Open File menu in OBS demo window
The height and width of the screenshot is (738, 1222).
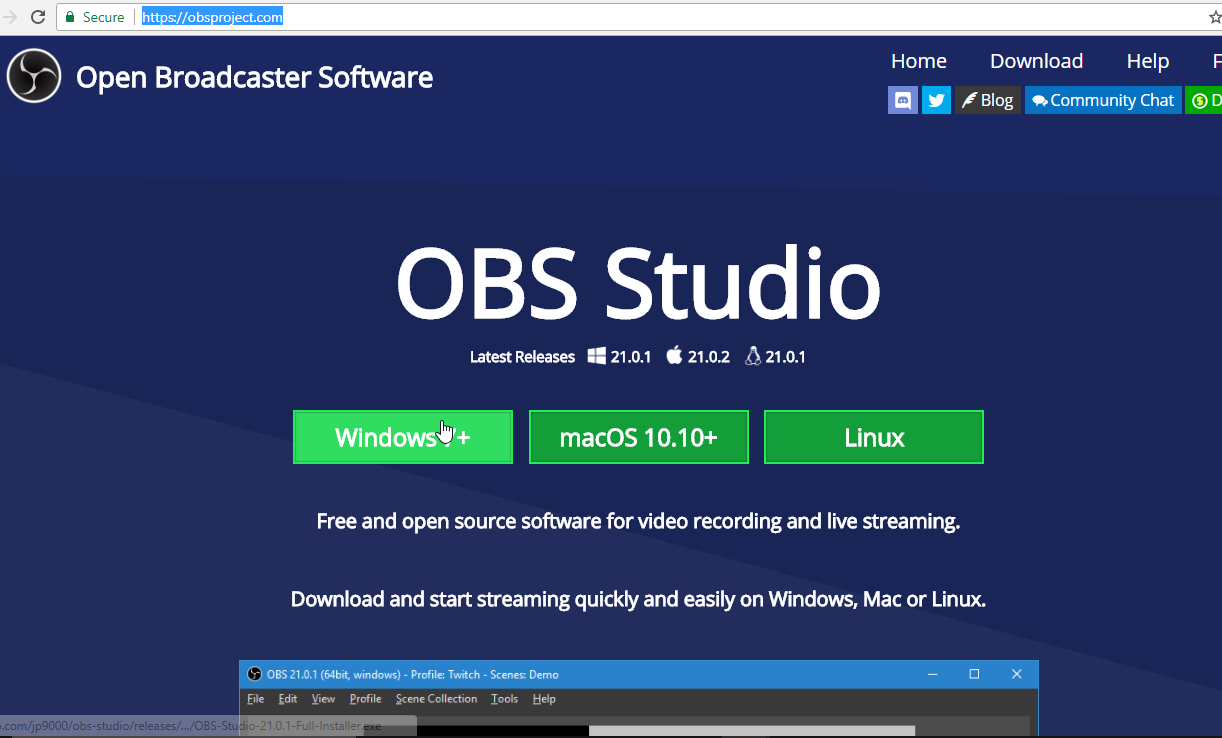pos(255,699)
